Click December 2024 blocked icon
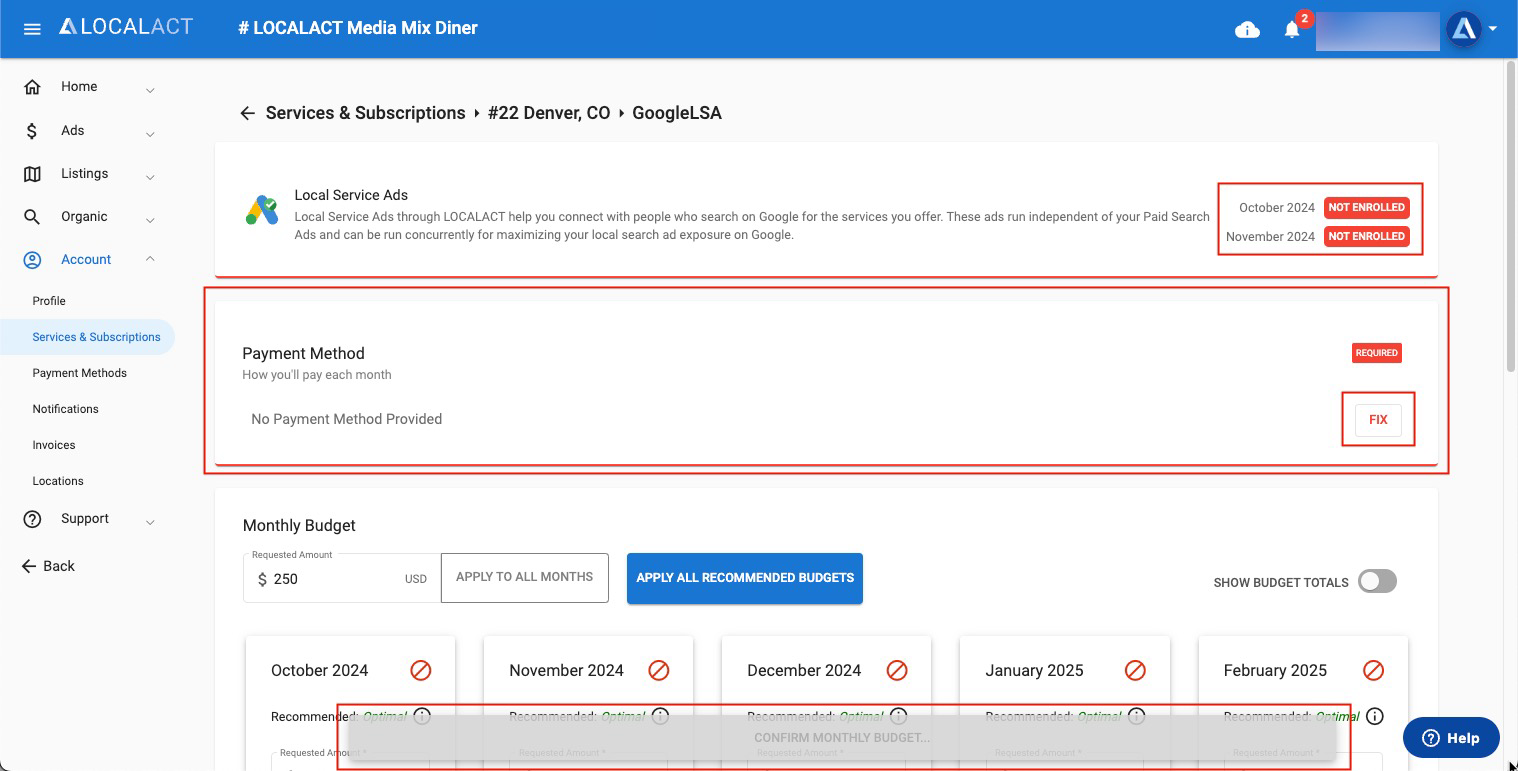Image resolution: width=1518 pixels, height=771 pixels. (897, 670)
